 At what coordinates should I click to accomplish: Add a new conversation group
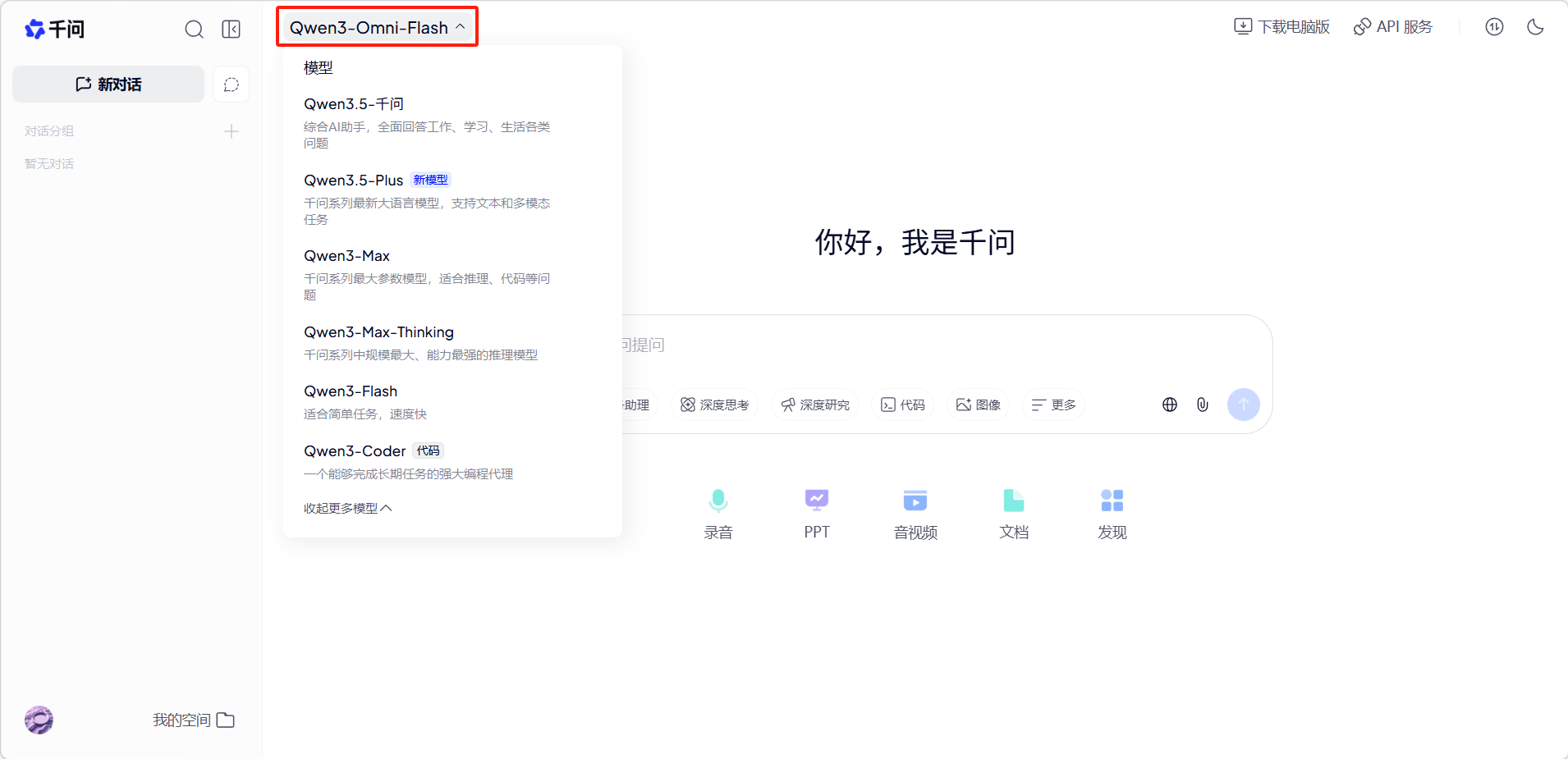point(232,131)
